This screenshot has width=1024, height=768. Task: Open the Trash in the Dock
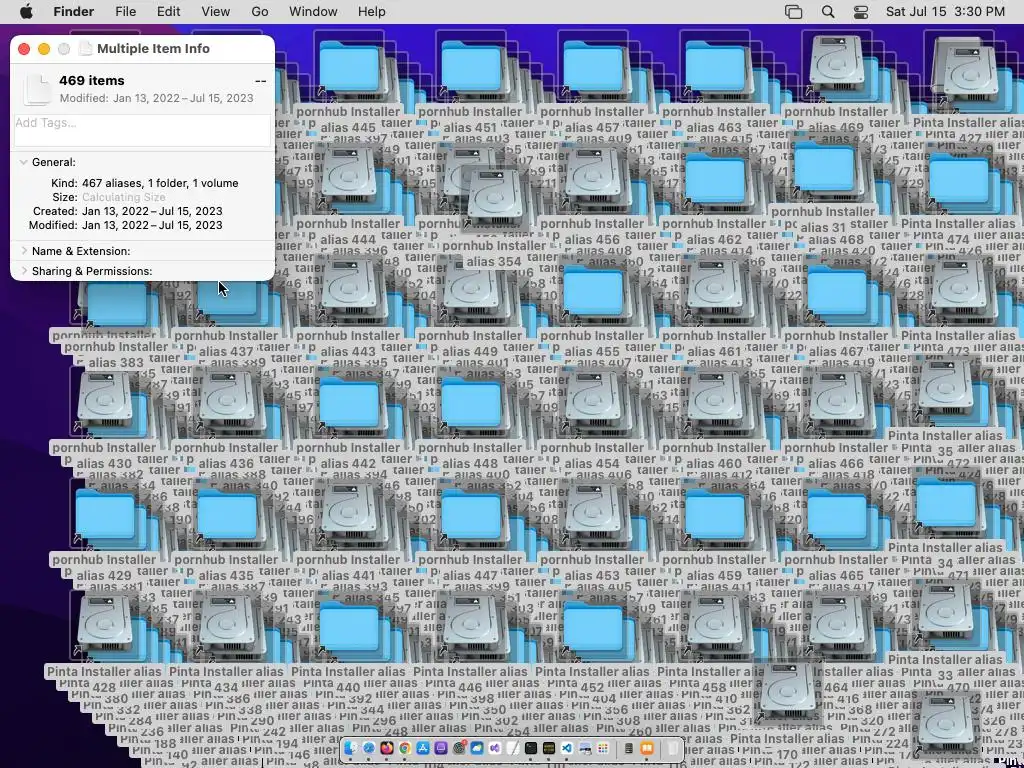(x=672, y=748)
